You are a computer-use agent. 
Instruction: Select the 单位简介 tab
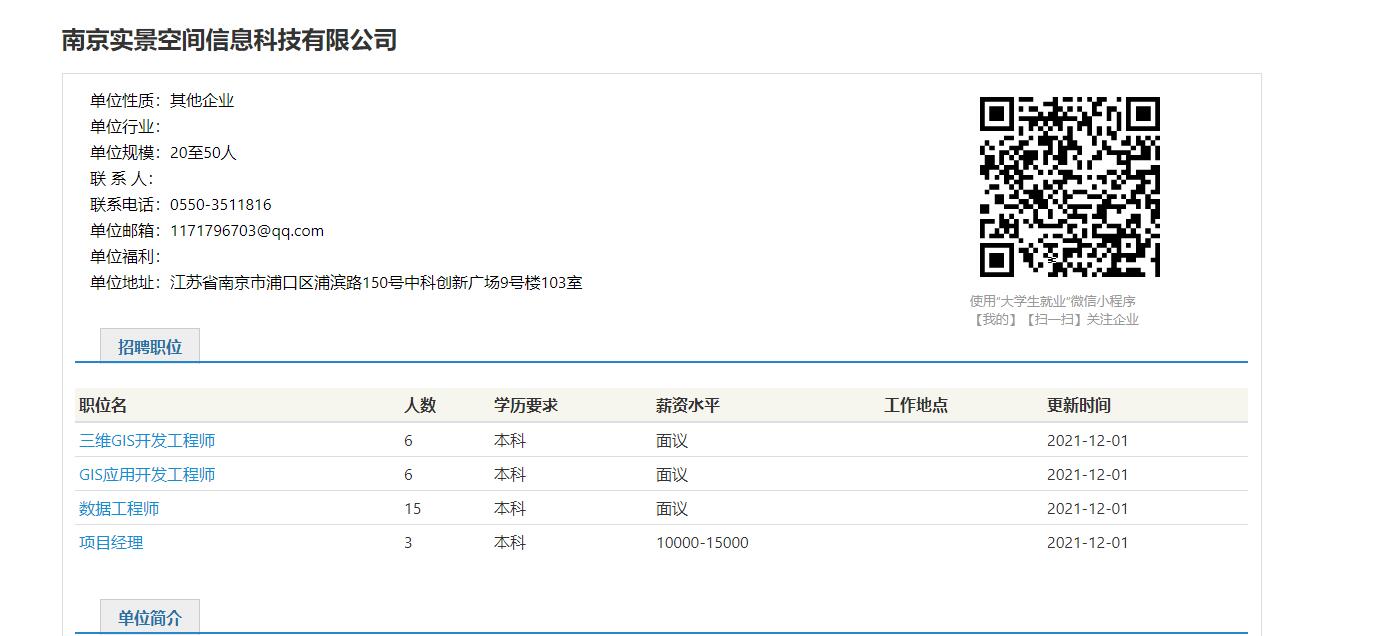150,618
